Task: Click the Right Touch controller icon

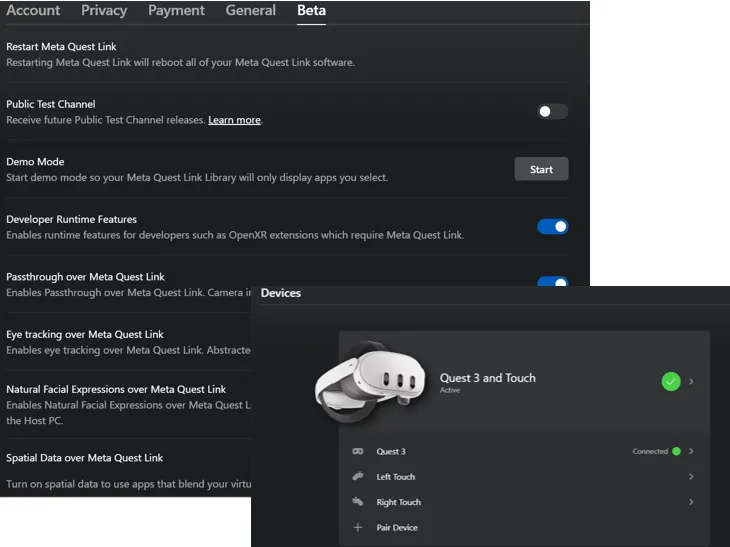Action: [x=357, y=502]
